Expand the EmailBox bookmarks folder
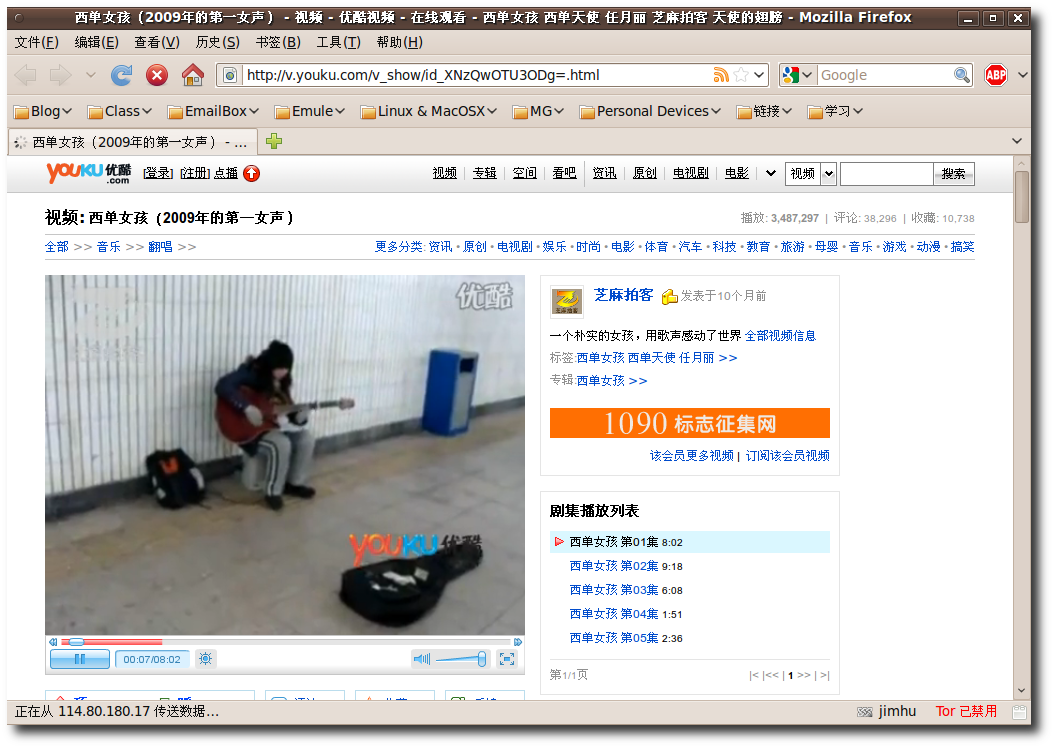 213,111
